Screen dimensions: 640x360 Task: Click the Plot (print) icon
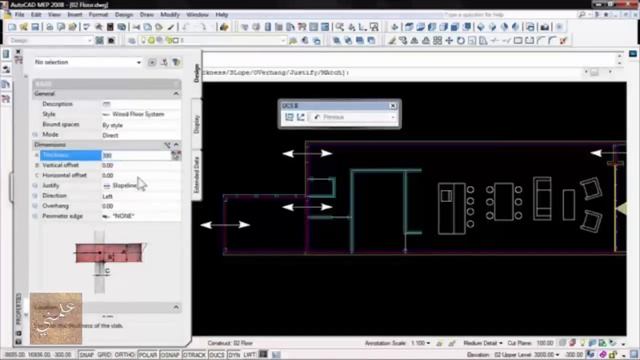[49, 27]
